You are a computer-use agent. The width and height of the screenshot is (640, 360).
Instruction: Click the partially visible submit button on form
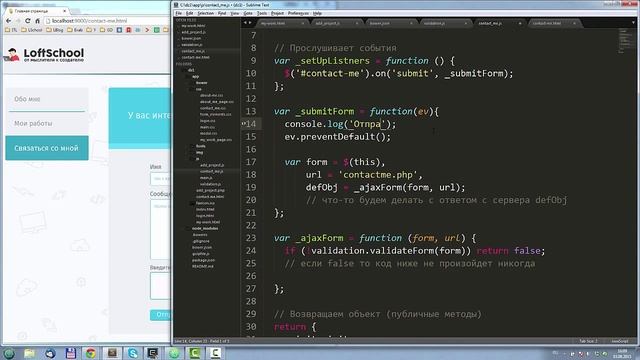click(x=161, y=315)
